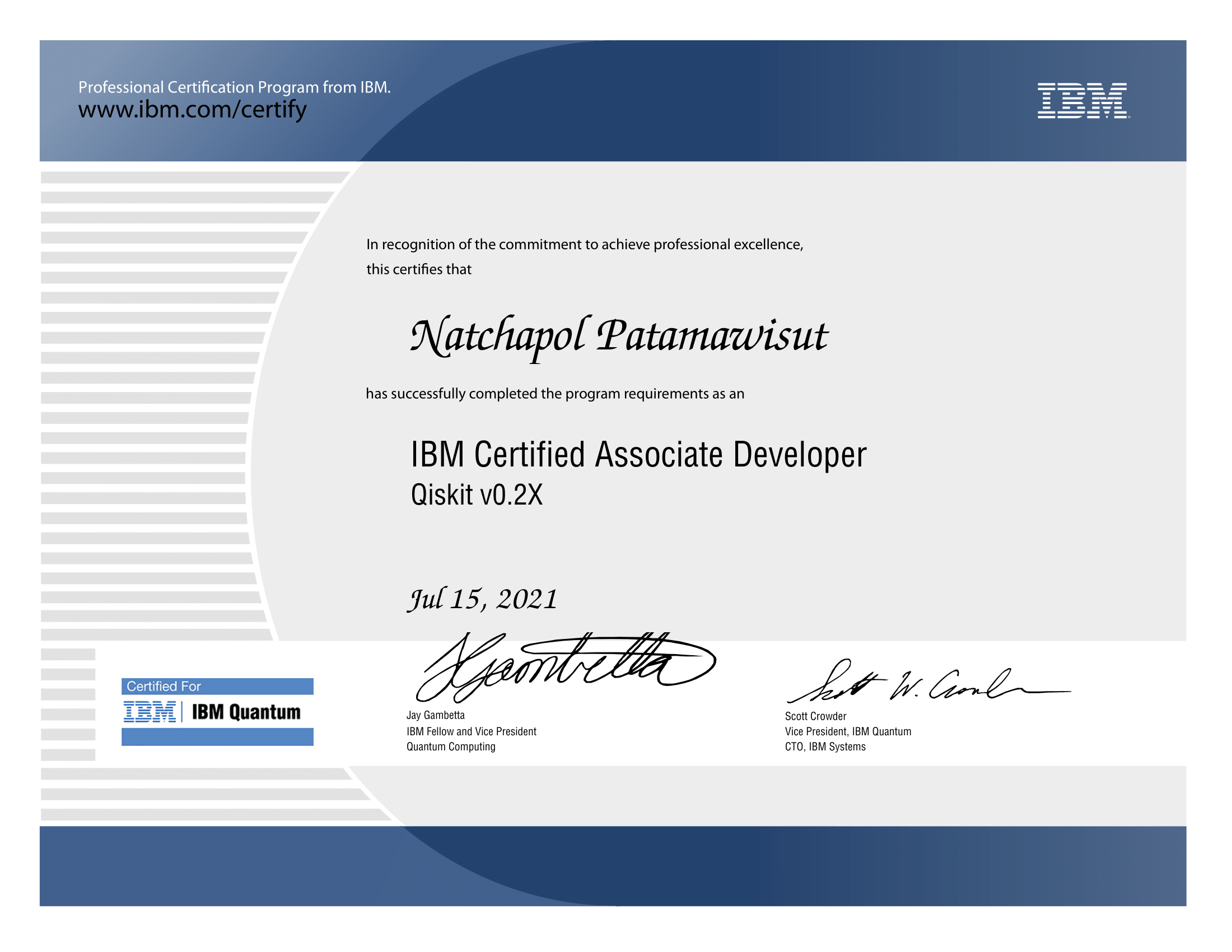Click the Quantum Computing title line
Image resolution: width=1232 pixels, height=952 pixels.
click(451, 746)
